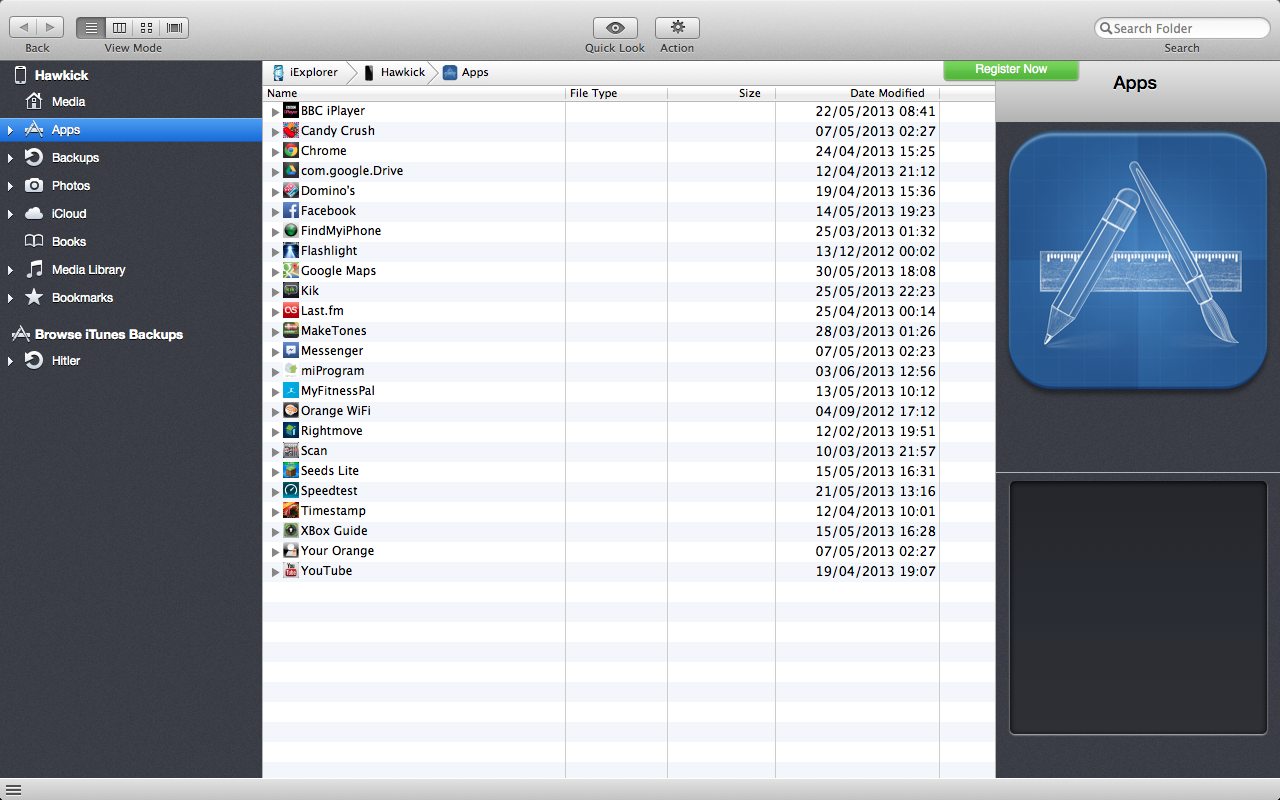Open the Hitler backup entry

click(x=66, y=361)
